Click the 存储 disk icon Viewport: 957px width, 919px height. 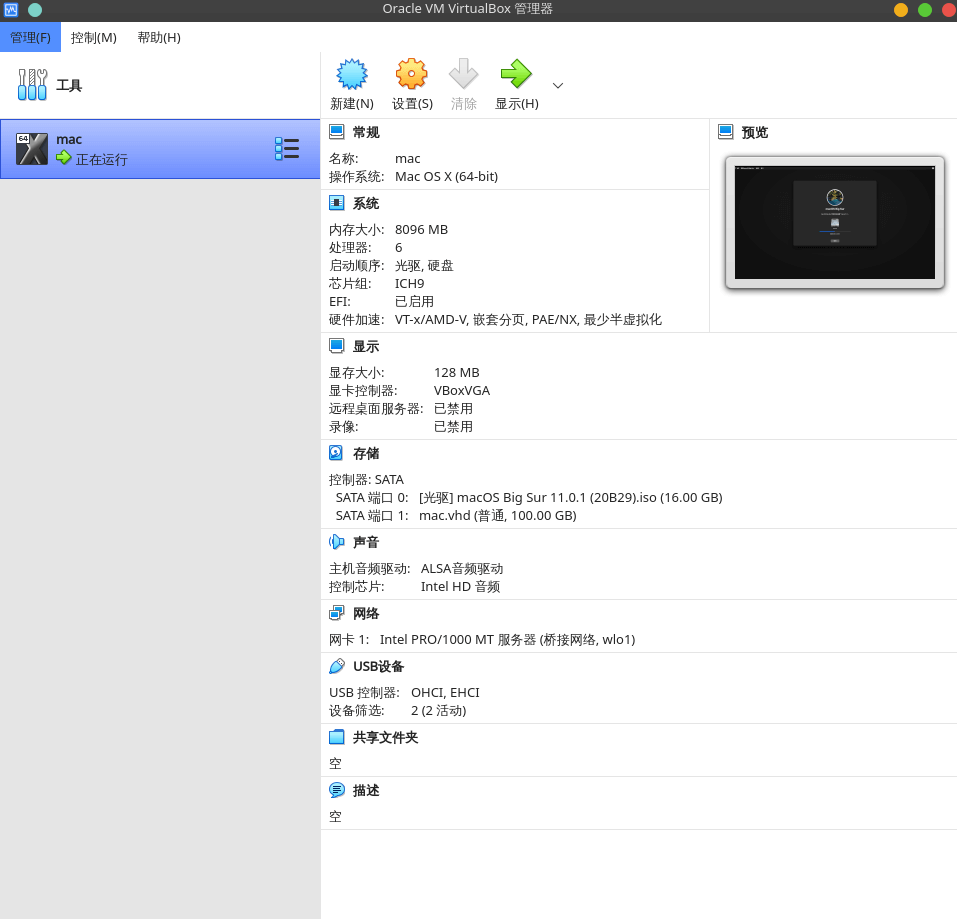(336, 453)
